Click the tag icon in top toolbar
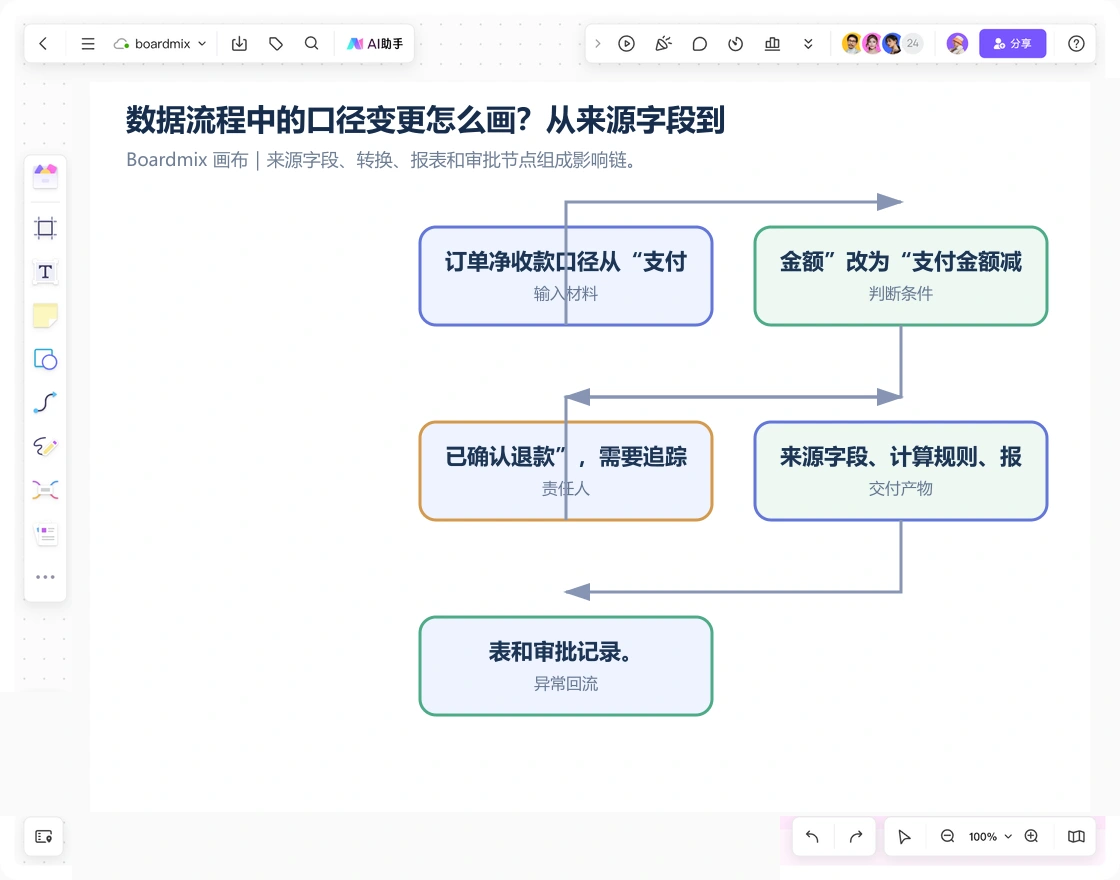This screenshot has height=880, width=1120. 276,44
